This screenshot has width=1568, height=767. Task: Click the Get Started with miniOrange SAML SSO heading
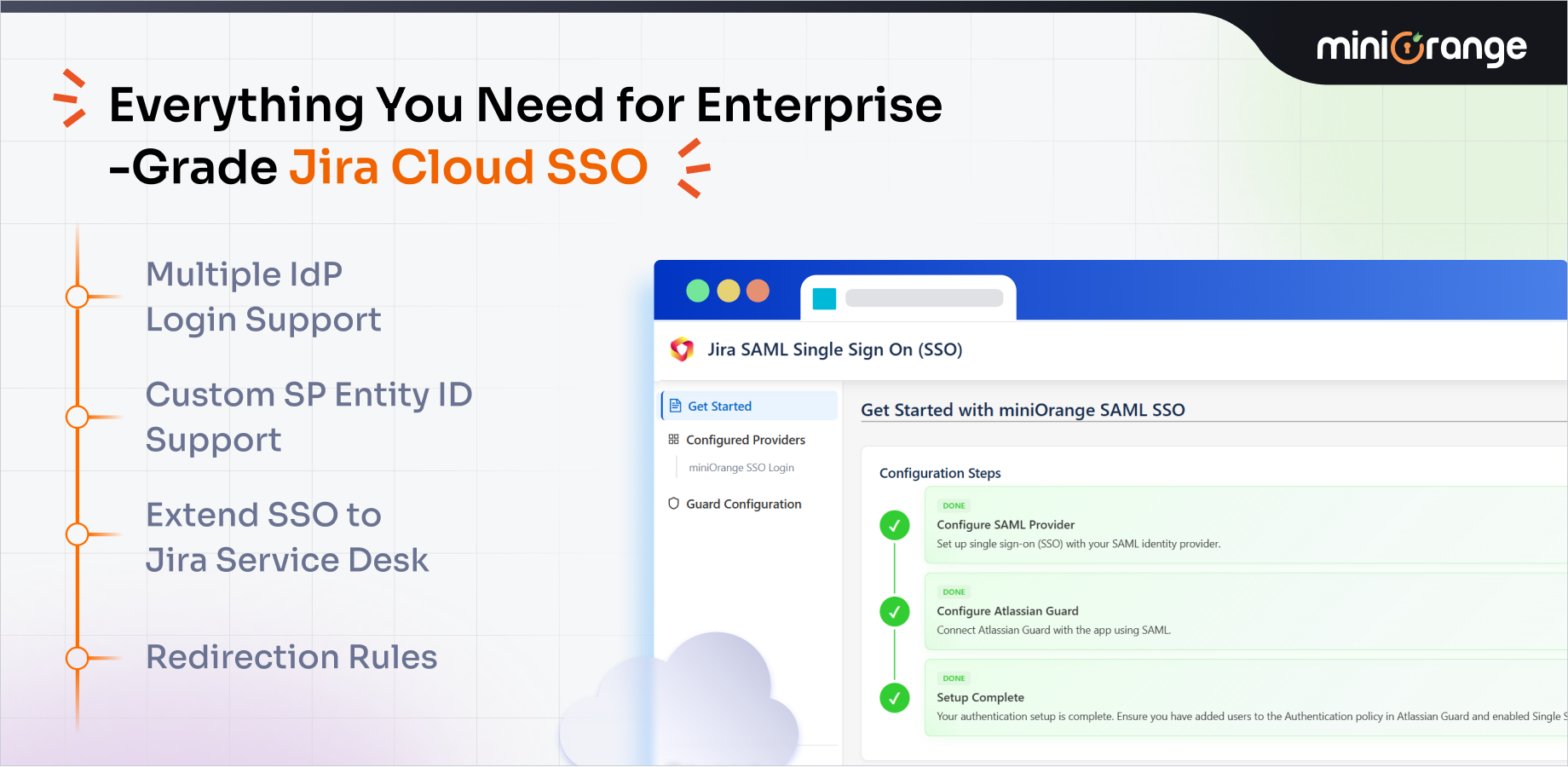(1023, 410)
